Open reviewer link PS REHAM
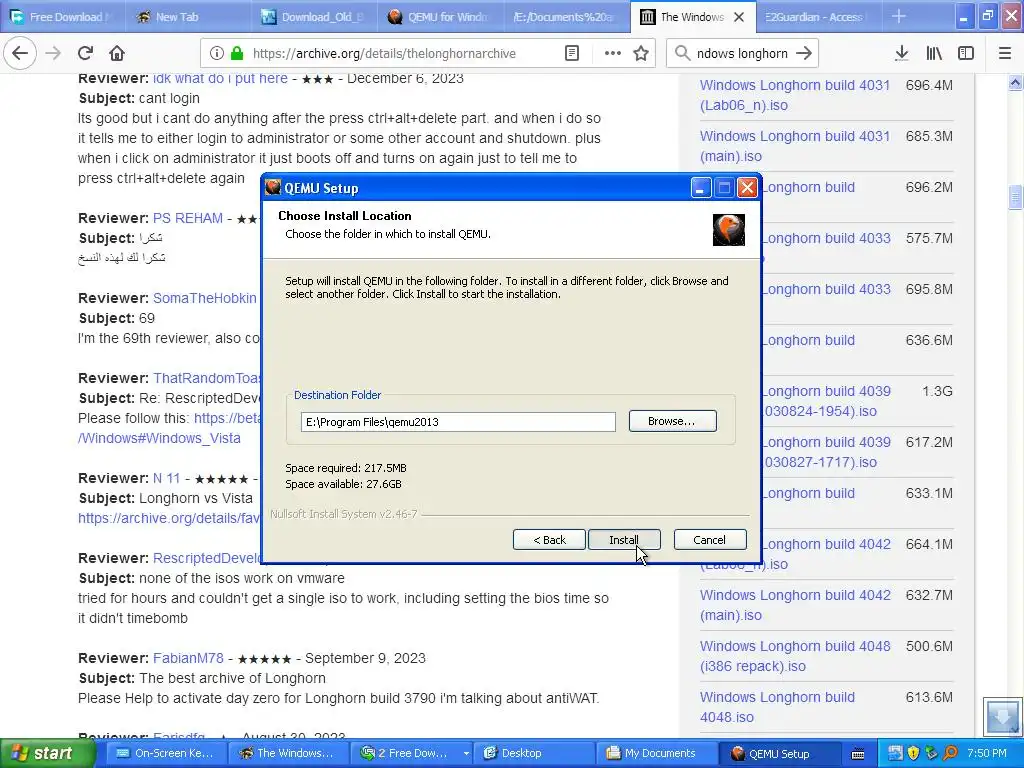The height and width of the screenshot is (768, 1024). pos(187,218)
